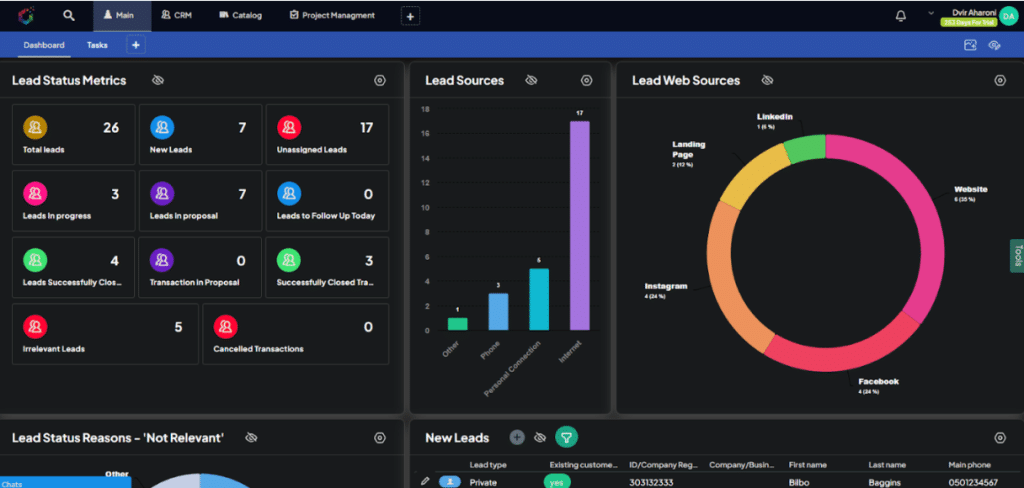Click the Last name cell Baggins
1024x488 pixels.
(884, 483)
